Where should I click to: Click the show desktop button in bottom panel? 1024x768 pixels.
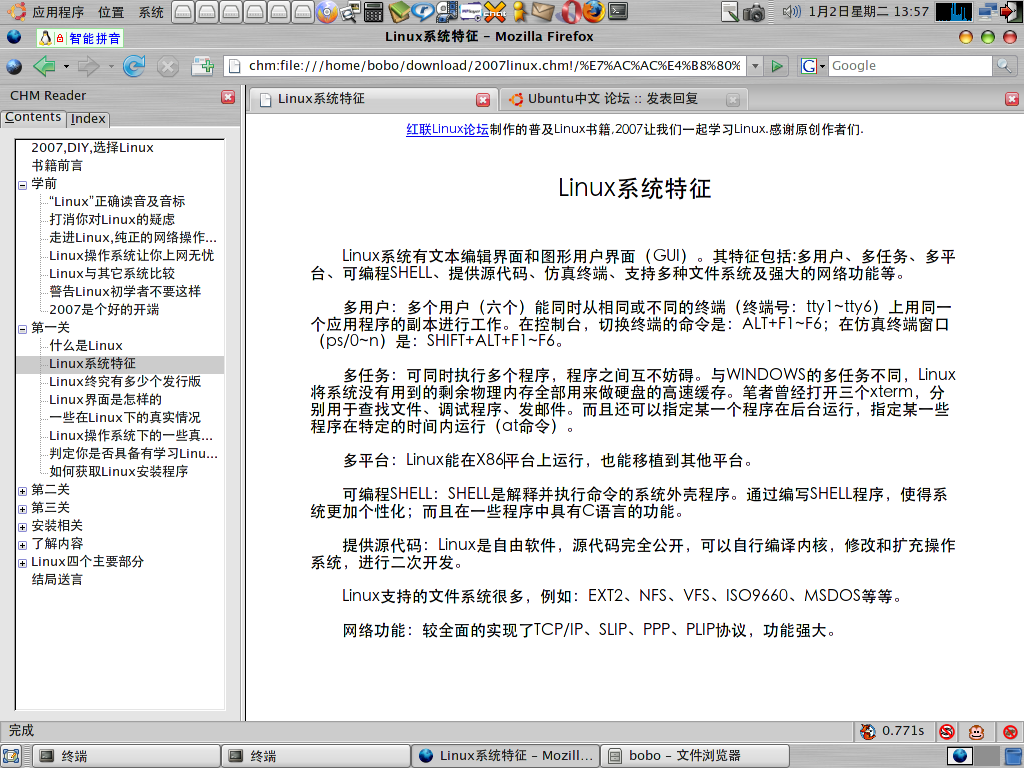(11, 756)
